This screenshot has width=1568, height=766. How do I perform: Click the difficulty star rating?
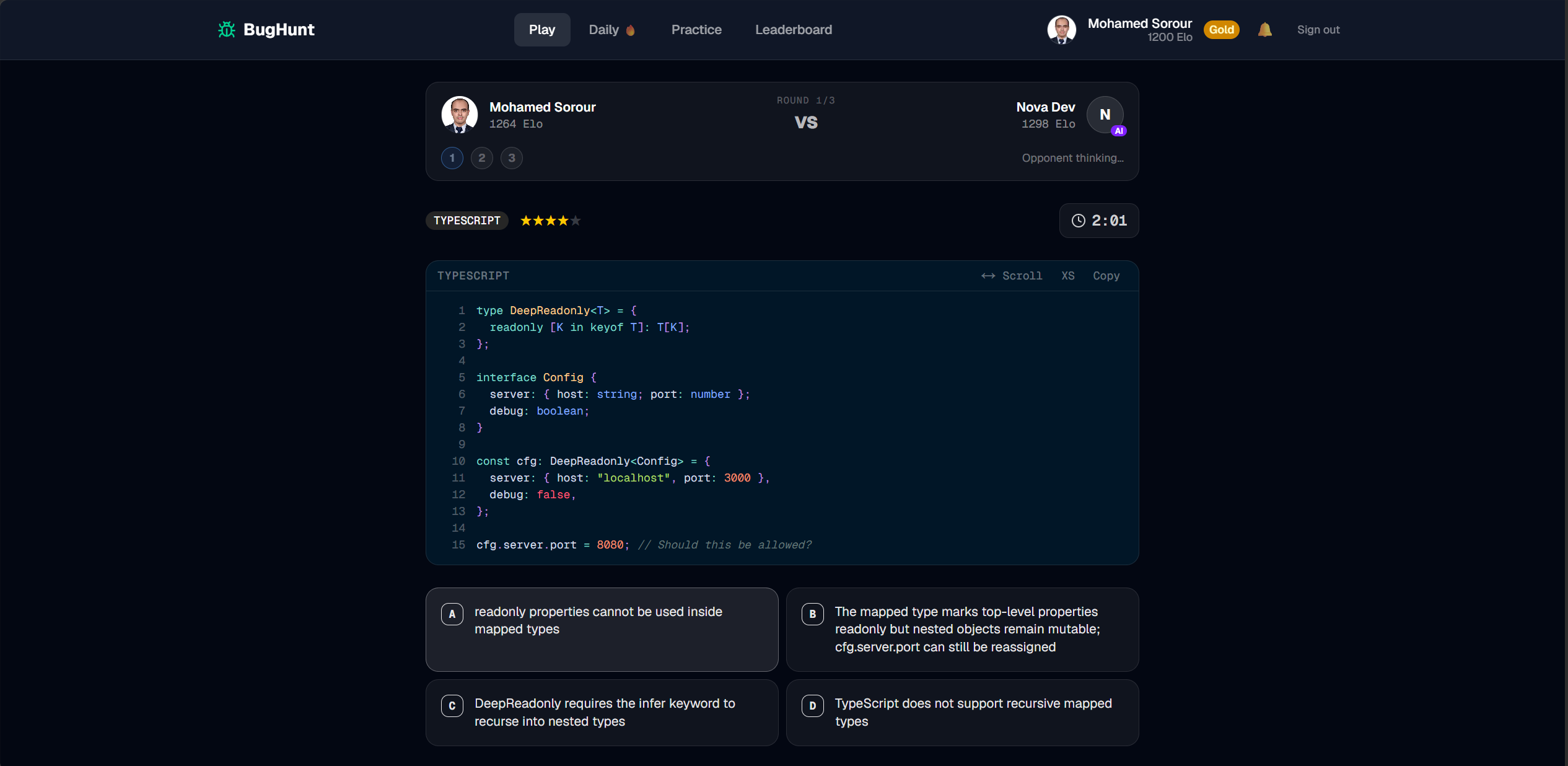pyautogui.click(x=550, y=221)
